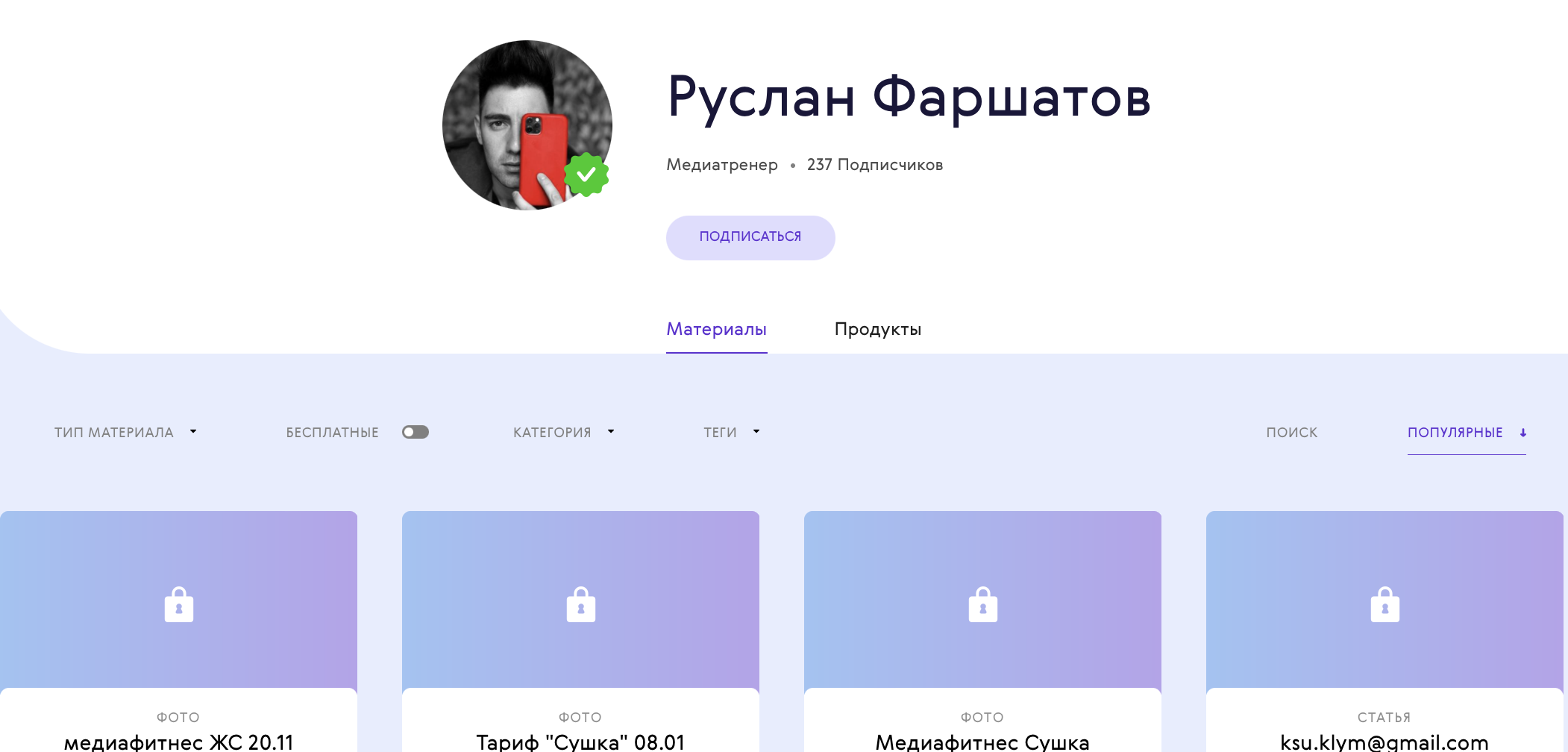The image size is (1568, 752).
Task: Click the sort direction arrow beside Популярные
Action: (1523, 433)
